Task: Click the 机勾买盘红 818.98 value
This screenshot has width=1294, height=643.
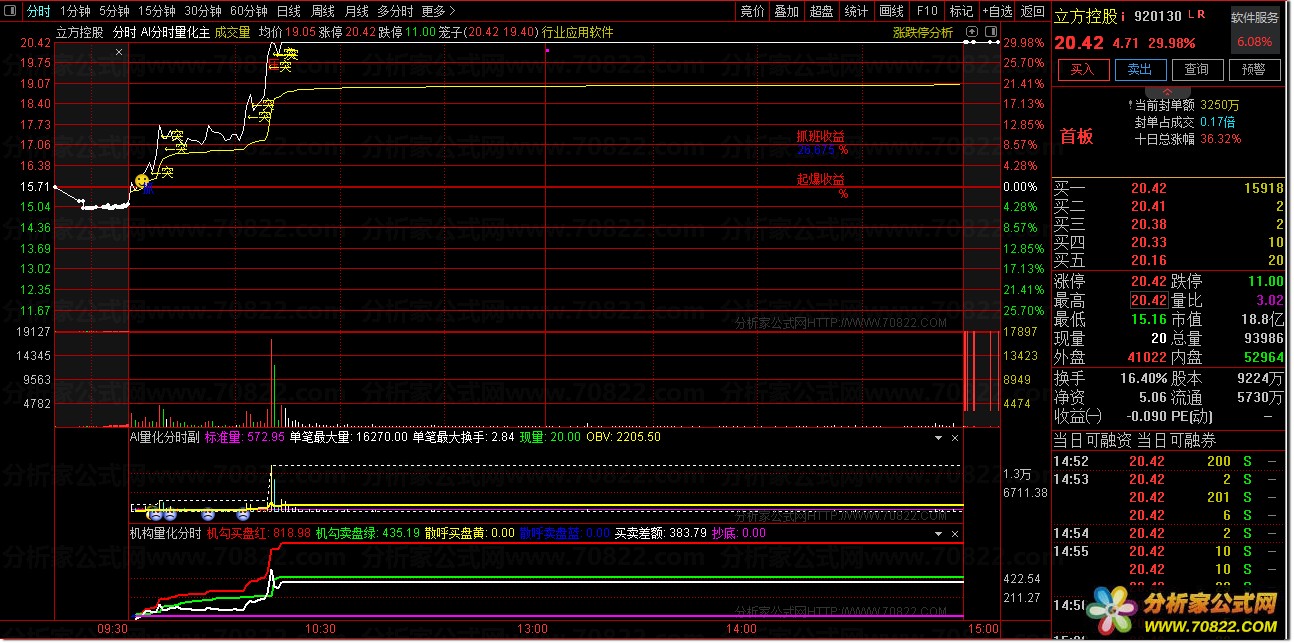Action: pyautogui.click(x=291, y=534)
